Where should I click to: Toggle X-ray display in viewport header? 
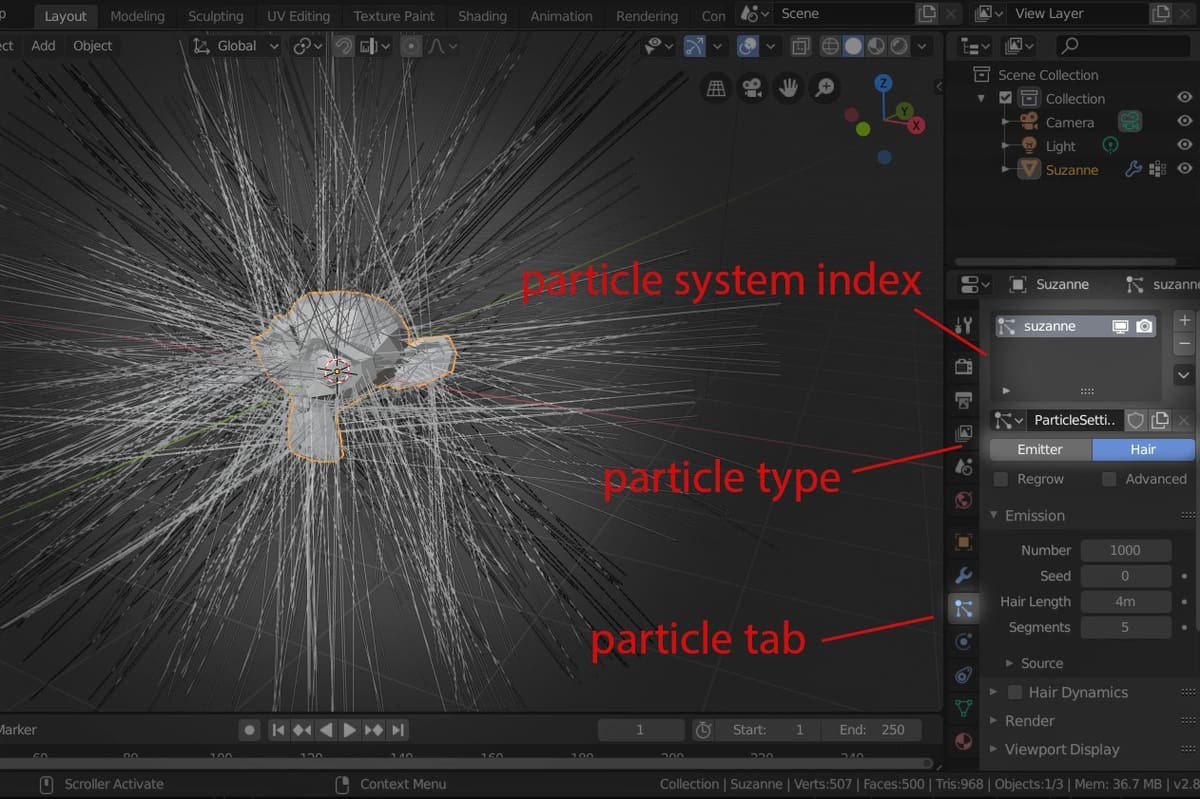coord(800,46)
